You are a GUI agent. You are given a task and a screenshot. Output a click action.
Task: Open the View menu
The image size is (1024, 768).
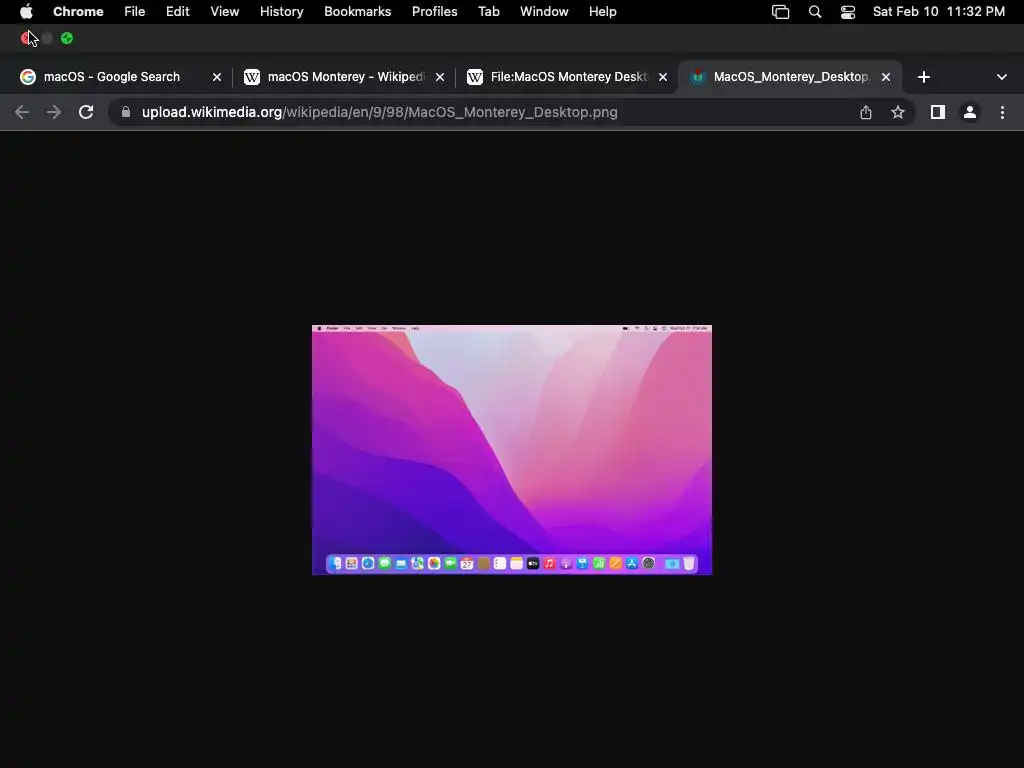225,12
